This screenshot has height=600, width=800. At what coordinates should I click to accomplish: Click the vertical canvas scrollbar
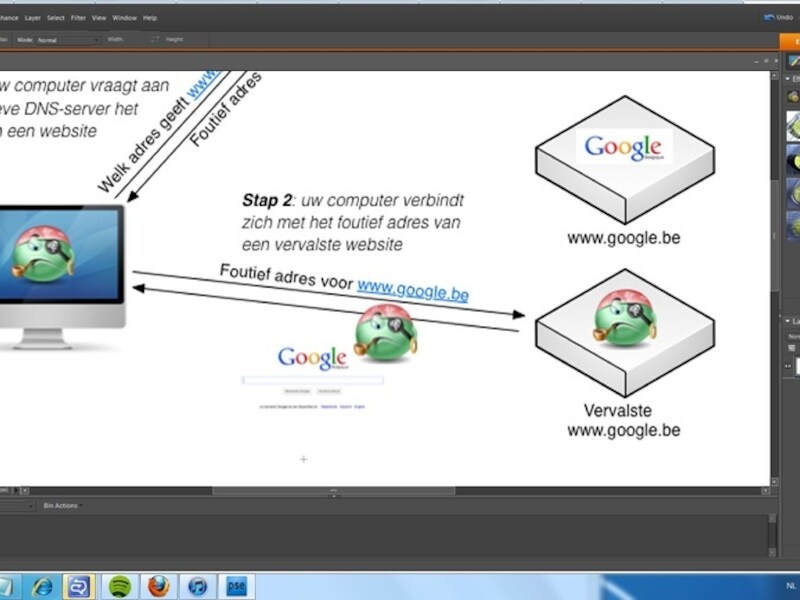(x=774, y=235)
